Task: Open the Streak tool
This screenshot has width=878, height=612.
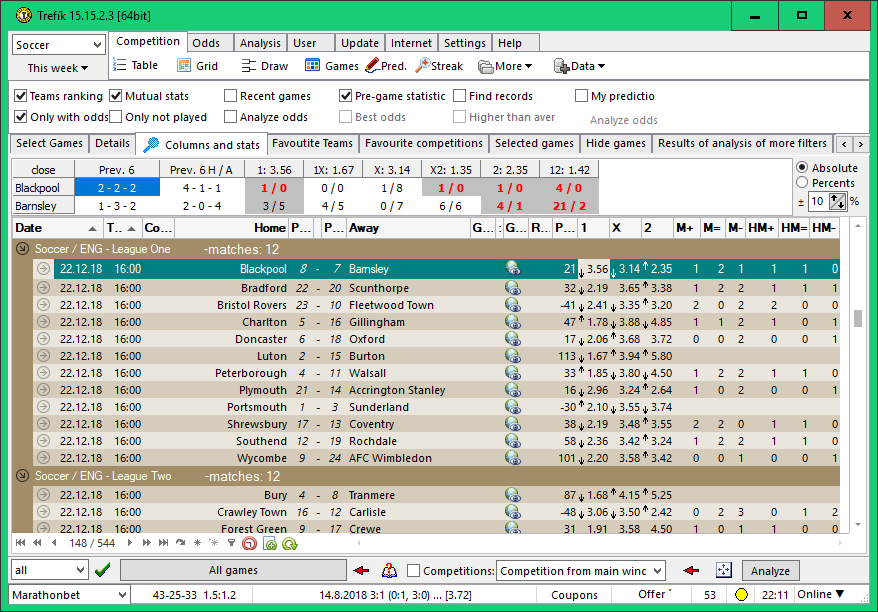Action: point(439,66)
